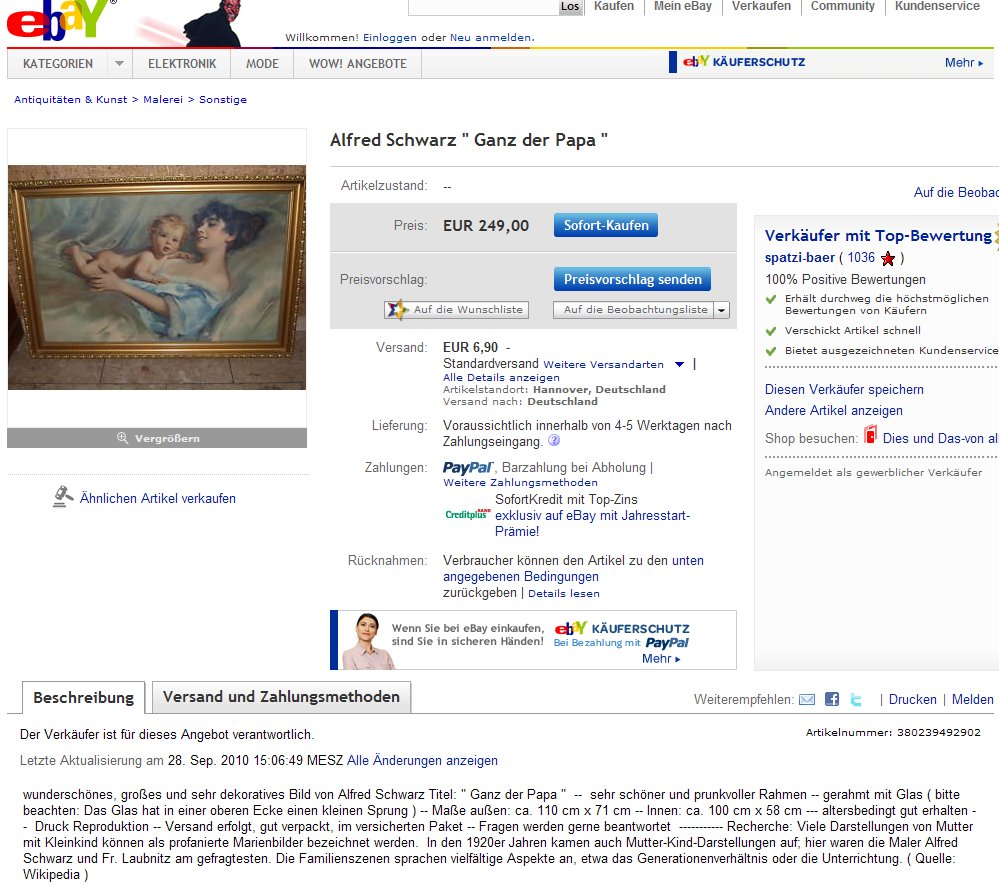Click Preisvorschlag senden button

click(632, 279)
